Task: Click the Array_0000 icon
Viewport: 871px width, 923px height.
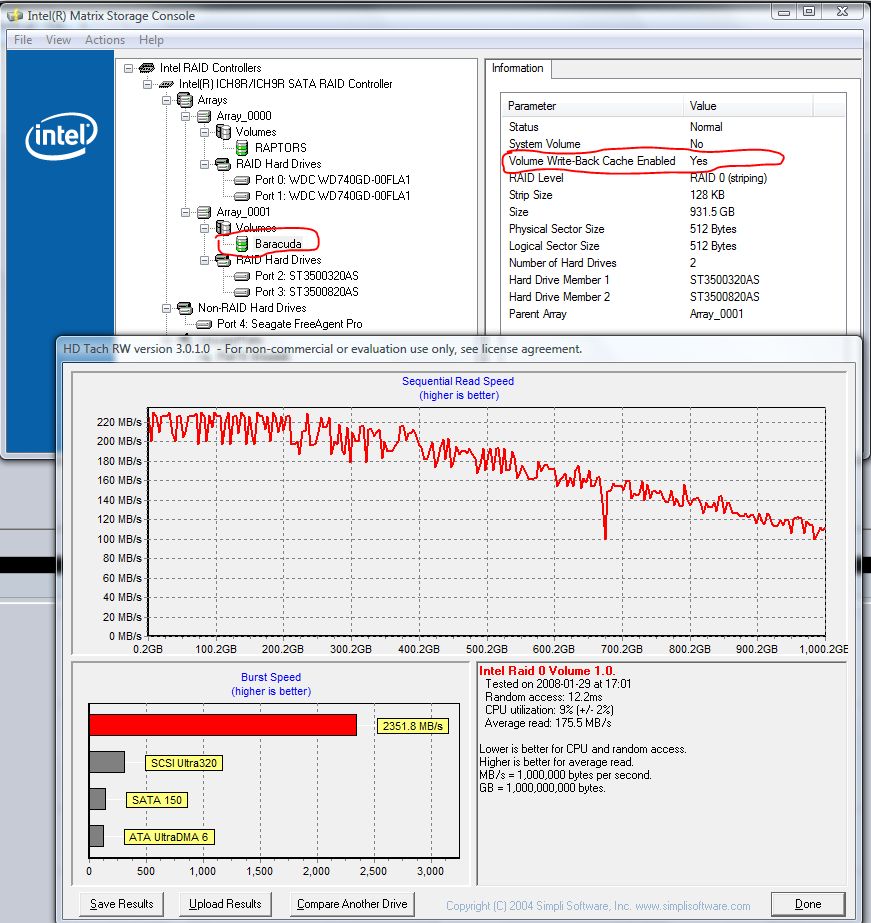Action: point(204,116)
